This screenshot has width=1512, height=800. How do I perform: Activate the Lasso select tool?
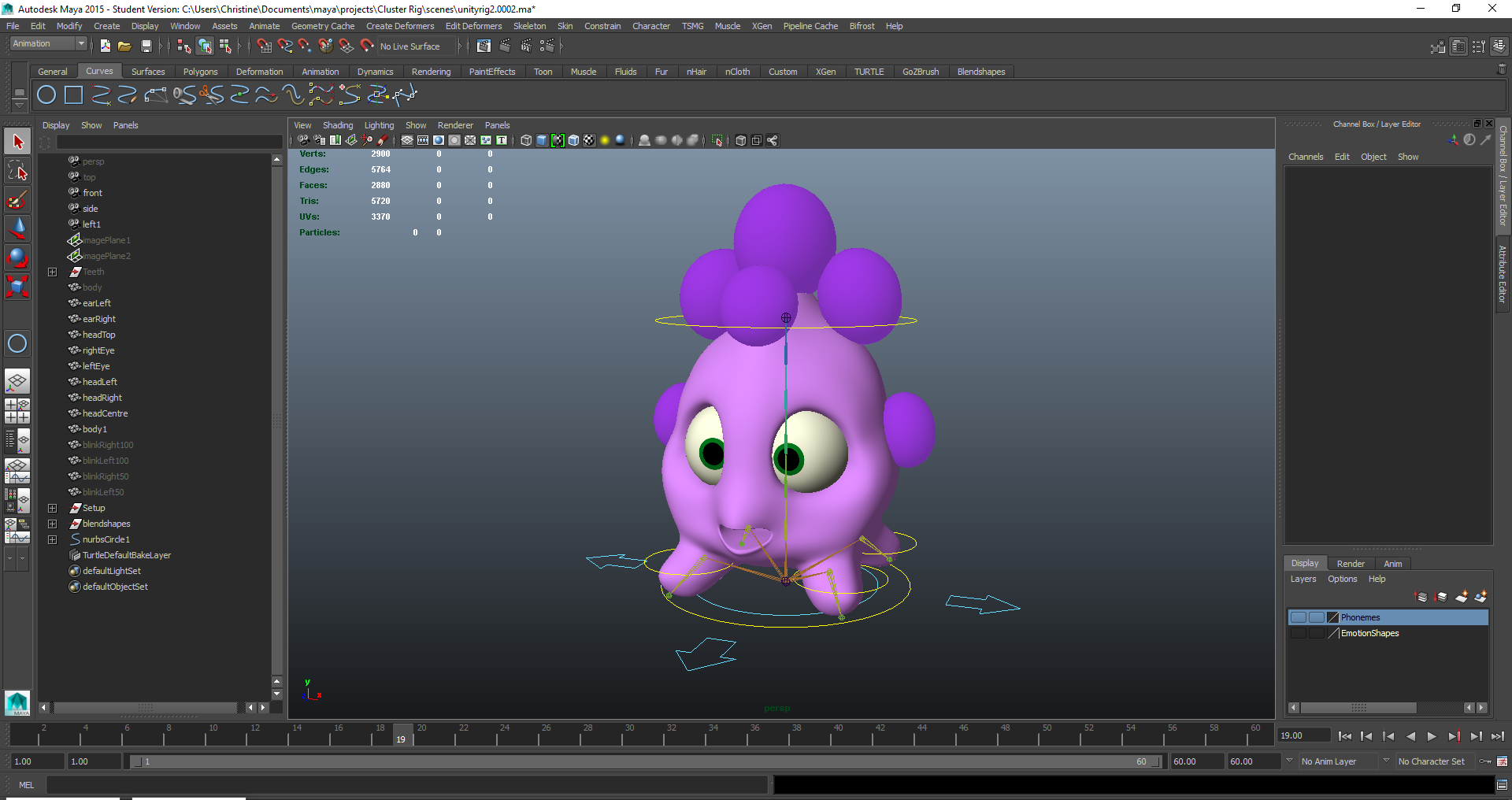[17, 171]
